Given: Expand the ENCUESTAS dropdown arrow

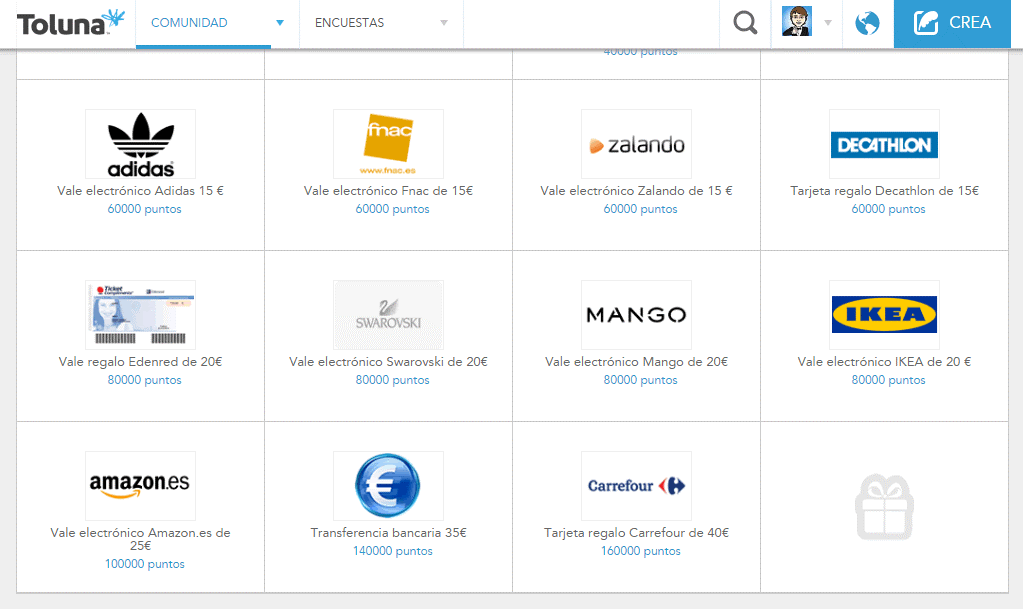Looking at the screenshot, I should pos(444,23).
